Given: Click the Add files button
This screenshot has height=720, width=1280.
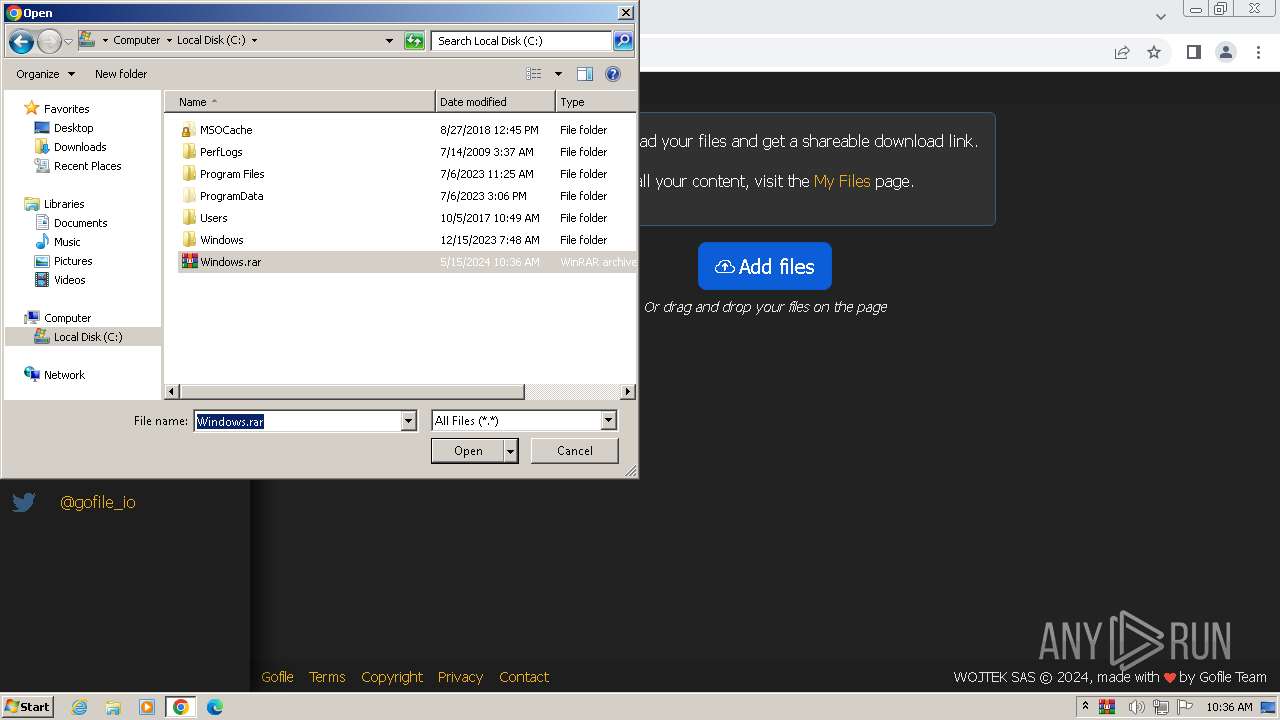Looking at the screenshot, I should tap(765, 267).
